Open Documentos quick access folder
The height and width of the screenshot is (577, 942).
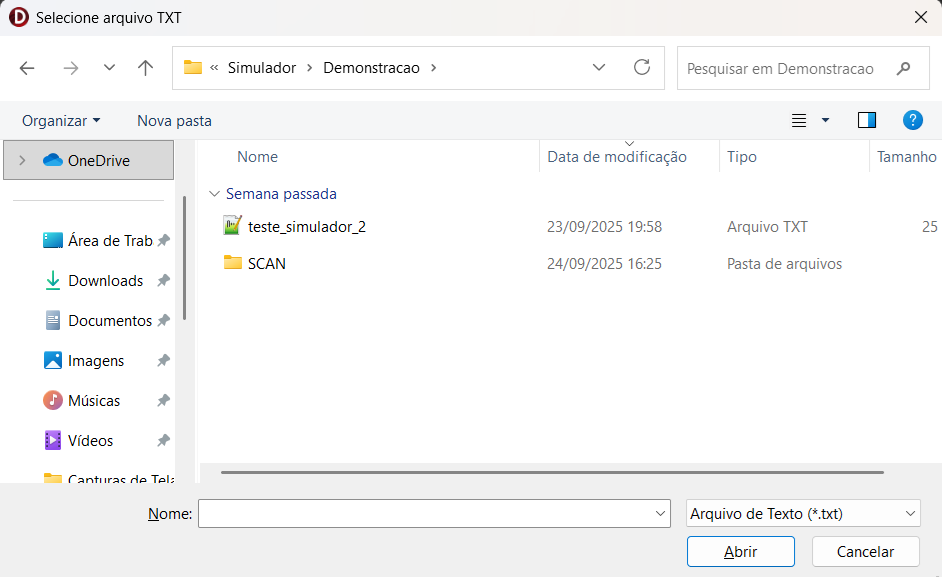pos(110,320)
